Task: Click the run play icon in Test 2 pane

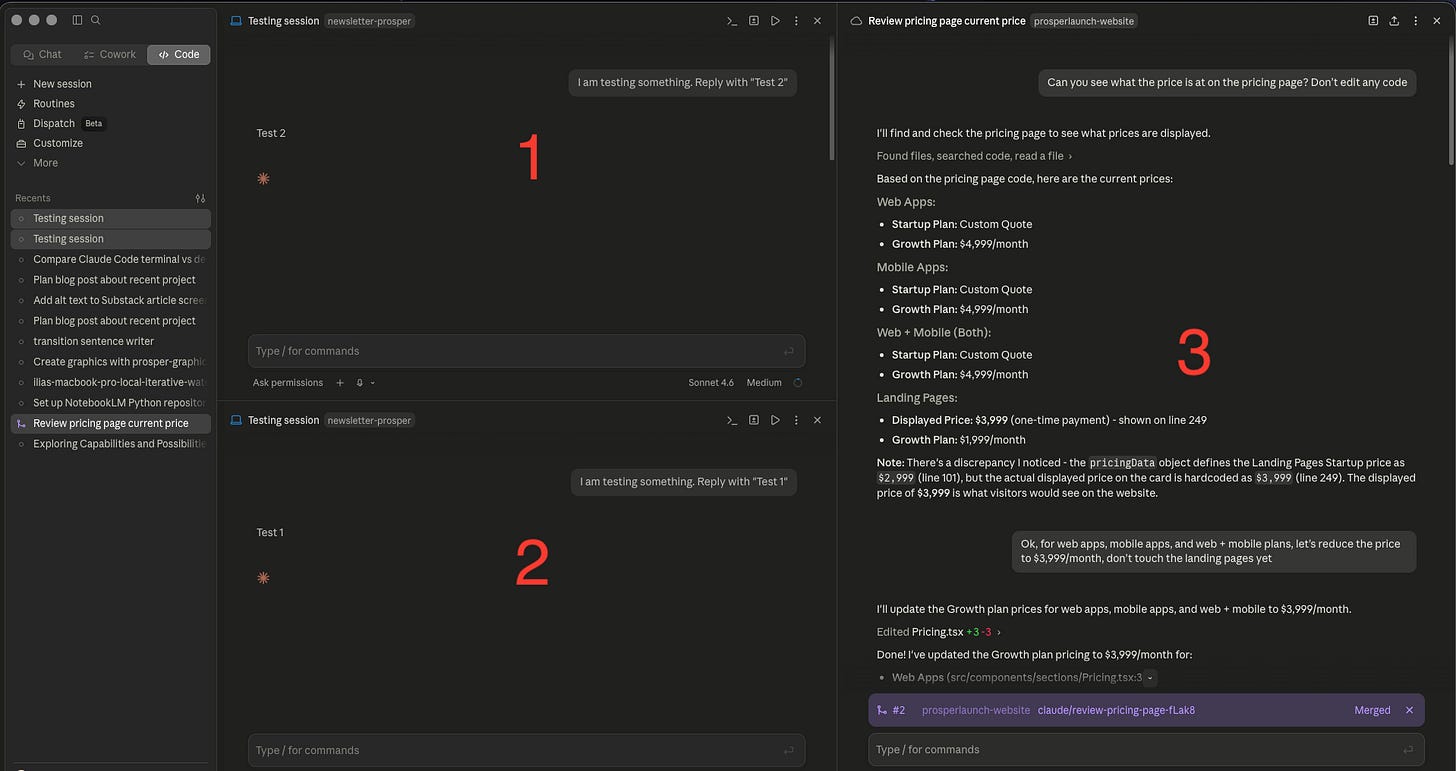Action: (x=775, y=21)
